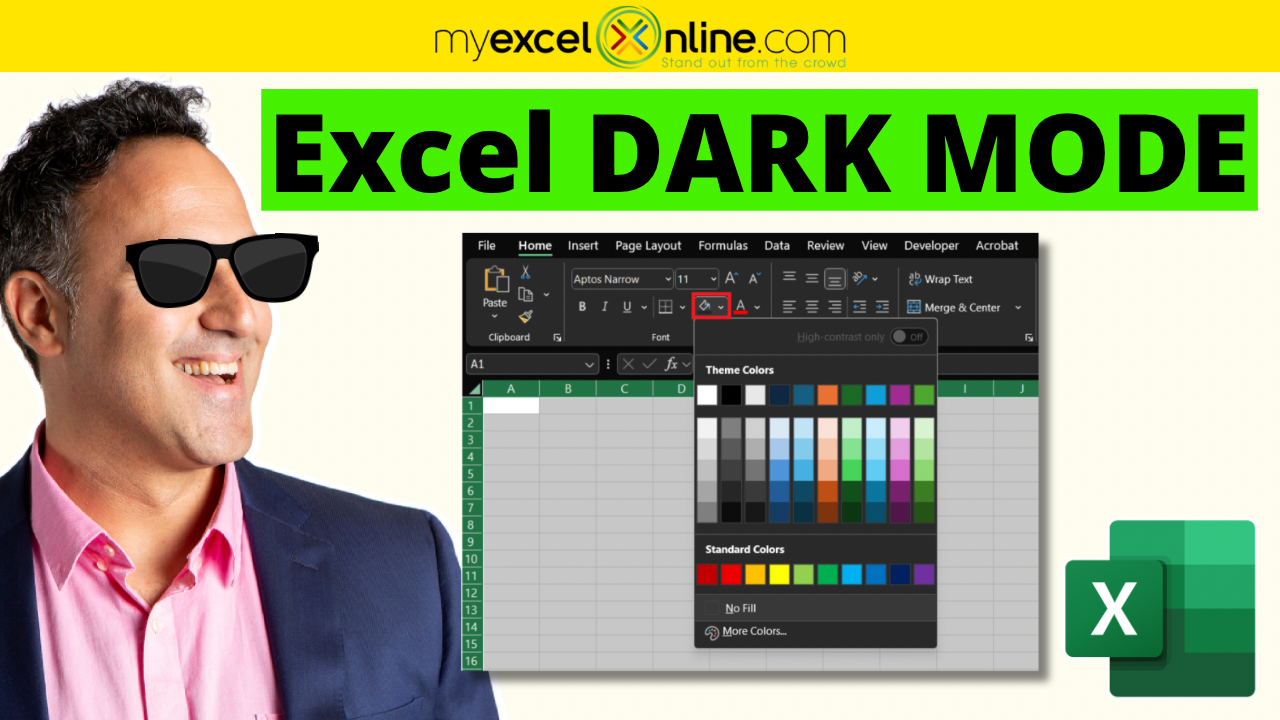Click the Fill Color paint bucket
The width and height of the screenshot is (1280, 720).
[704, 306]
